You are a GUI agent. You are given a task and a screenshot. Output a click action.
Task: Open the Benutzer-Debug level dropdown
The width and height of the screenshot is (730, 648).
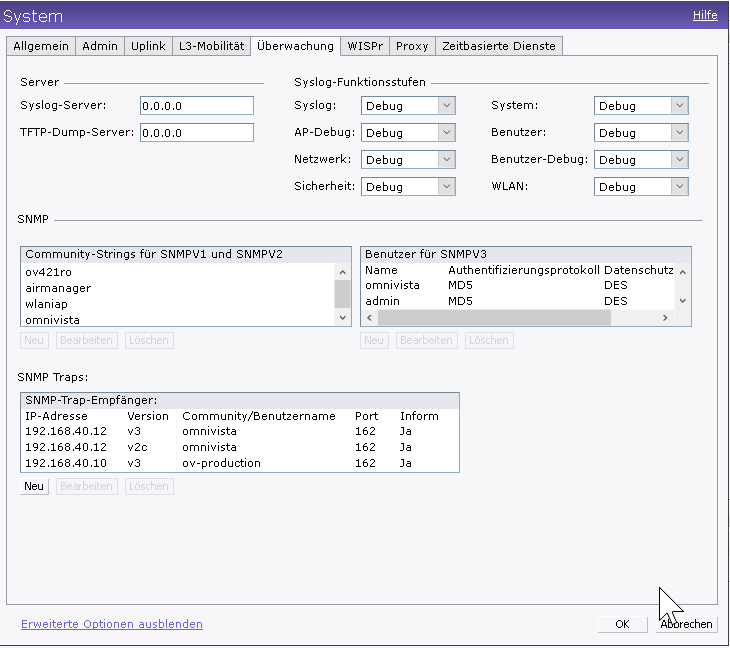tap(641, 160)
